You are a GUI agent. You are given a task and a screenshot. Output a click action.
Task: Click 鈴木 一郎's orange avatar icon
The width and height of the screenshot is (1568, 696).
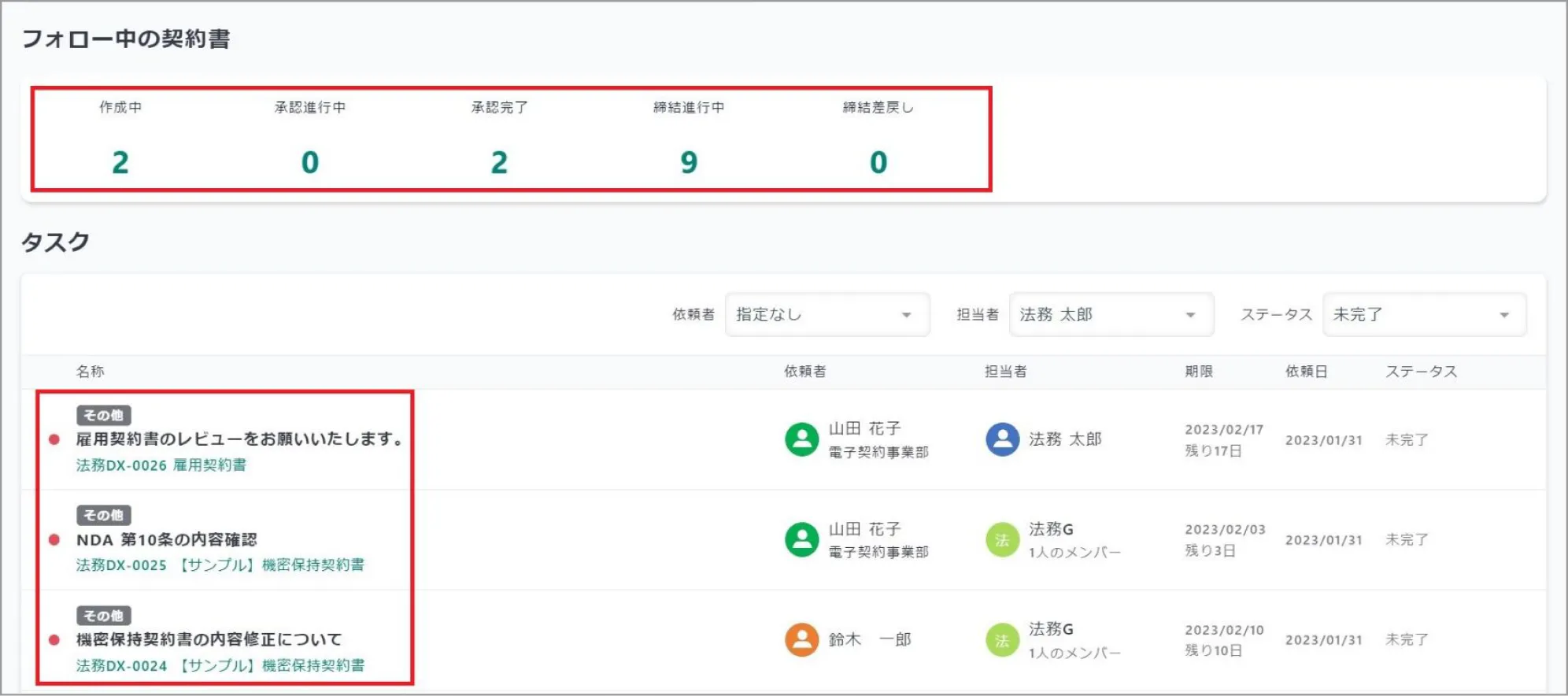tap(801, 639)
